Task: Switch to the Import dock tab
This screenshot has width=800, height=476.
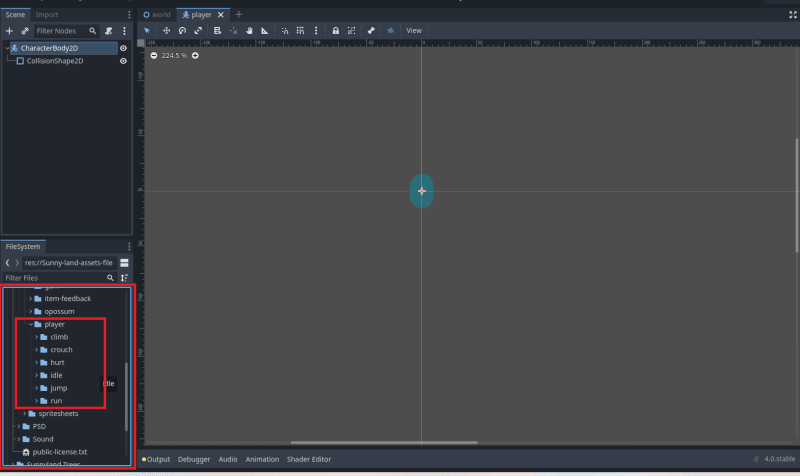Action: [47, 15]
